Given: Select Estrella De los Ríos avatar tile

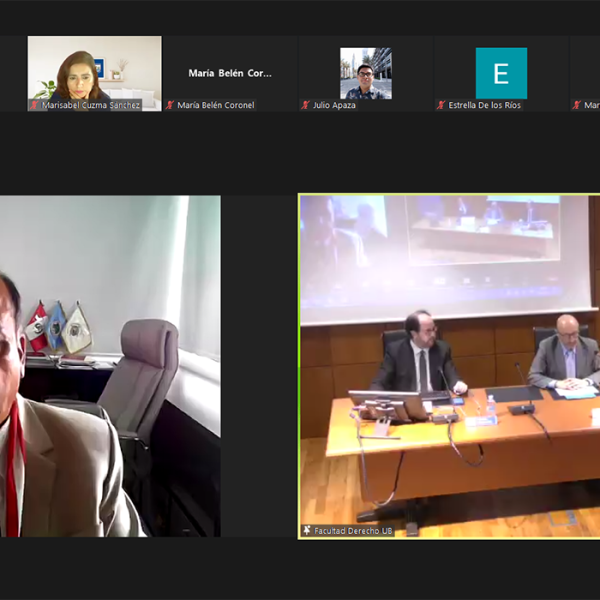Looking at the screenshot, I should (x=501, y=73).
